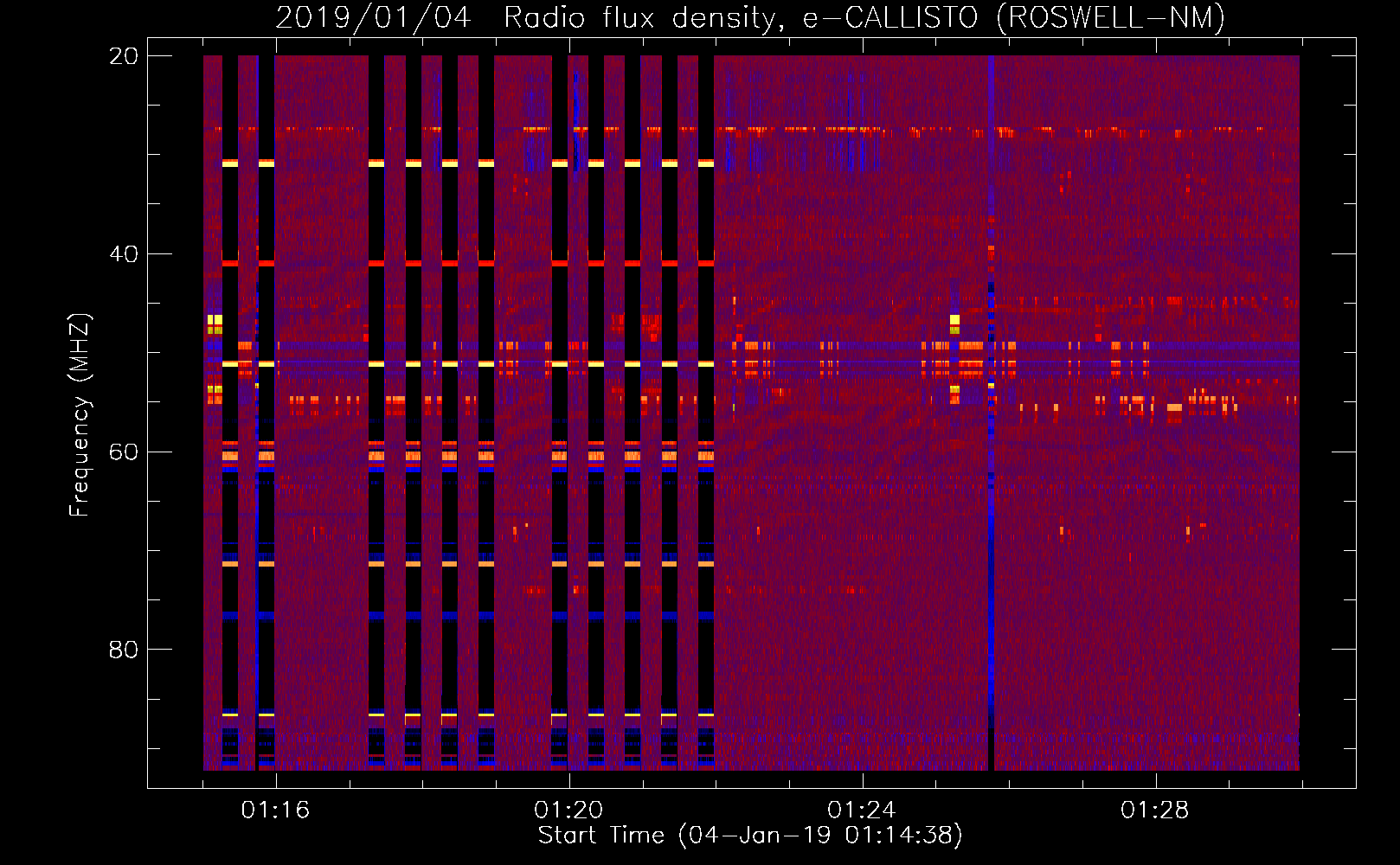The image size is (1400, 865).
Task: Click the plot title '2019/01/04 Radio flux density'
Action: click(530, 17)
